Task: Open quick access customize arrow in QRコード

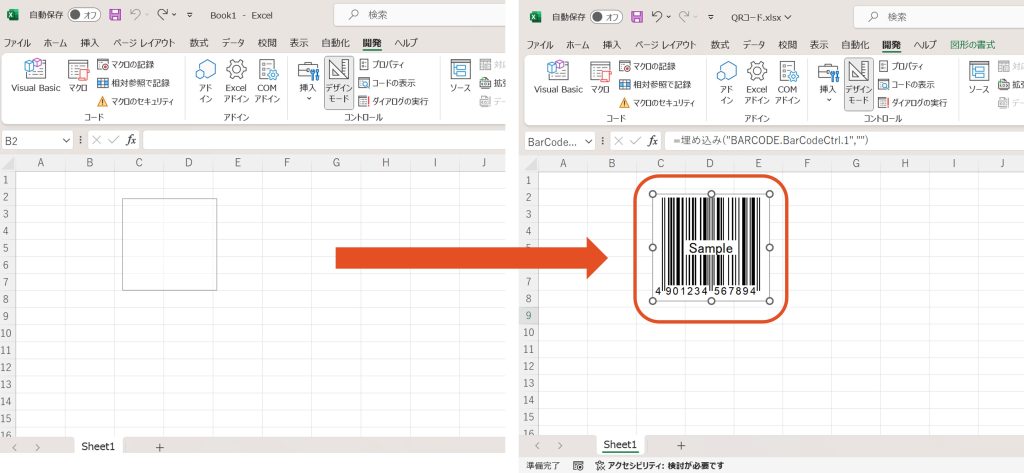Action: click(x=711, y=16)
